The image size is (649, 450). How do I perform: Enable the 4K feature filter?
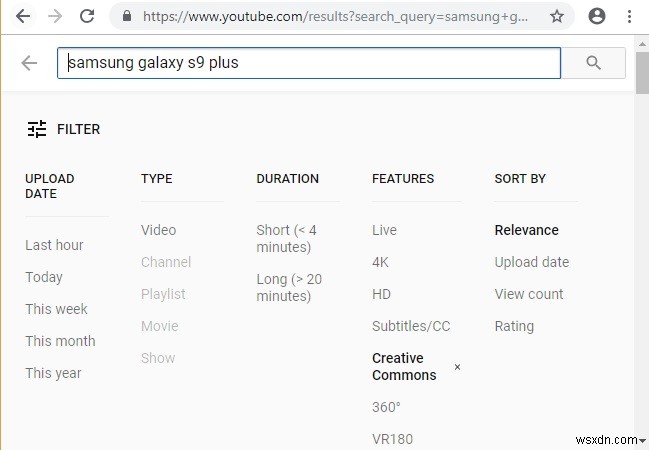click(x=380, y=262)
